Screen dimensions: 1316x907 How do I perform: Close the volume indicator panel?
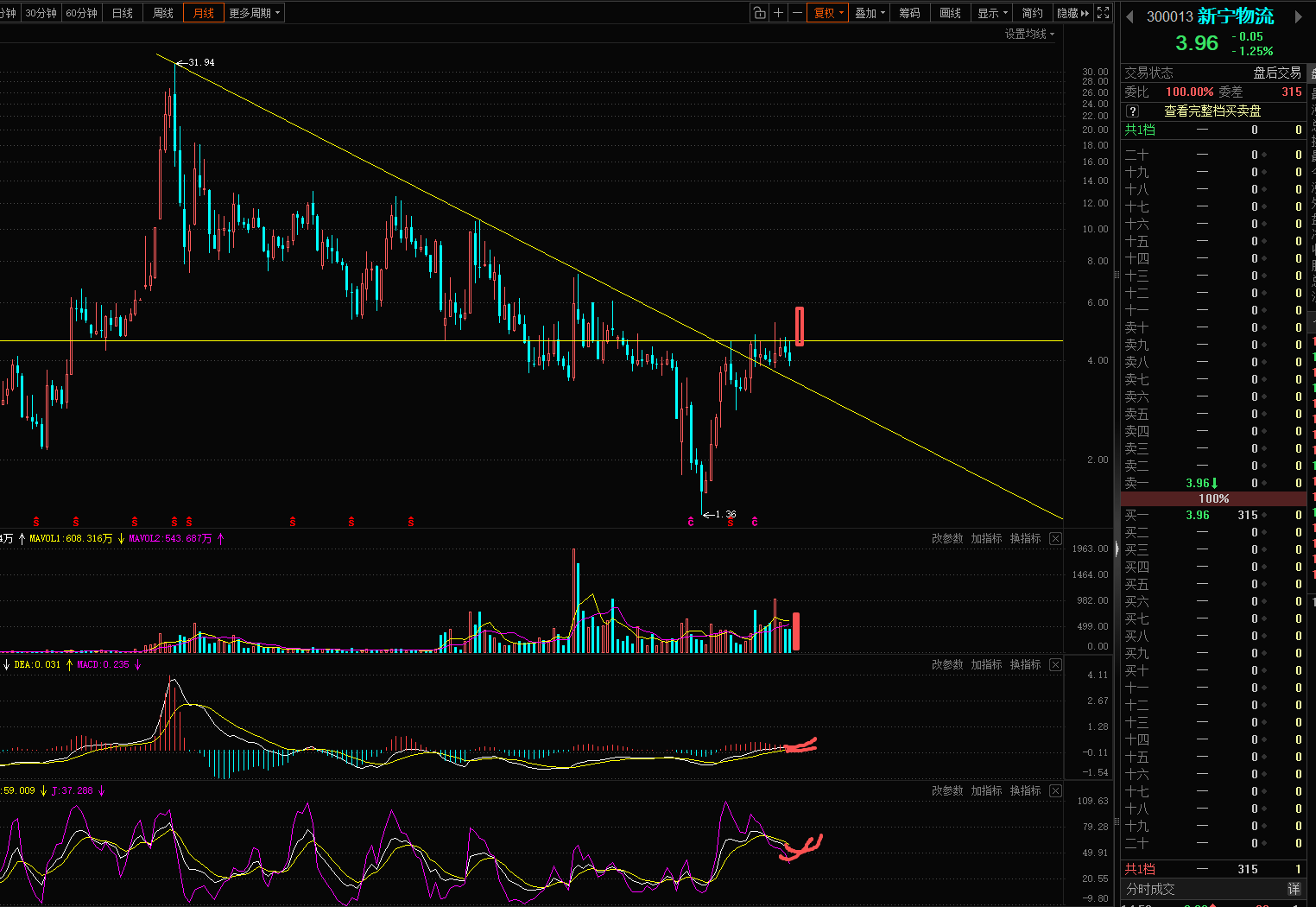click(1055, 539)
